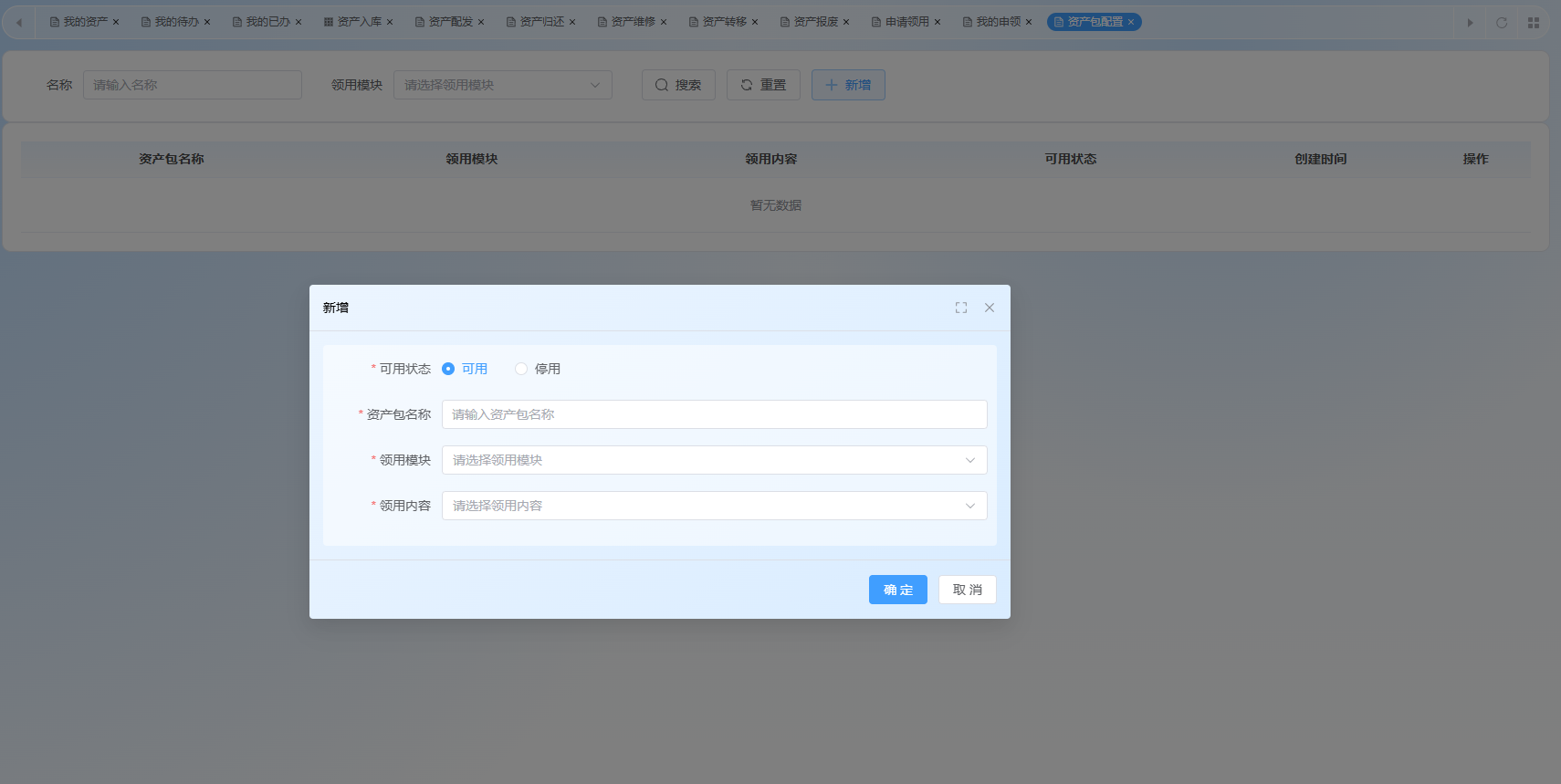Click the 暂无数据 empty text

coord(776,205)
